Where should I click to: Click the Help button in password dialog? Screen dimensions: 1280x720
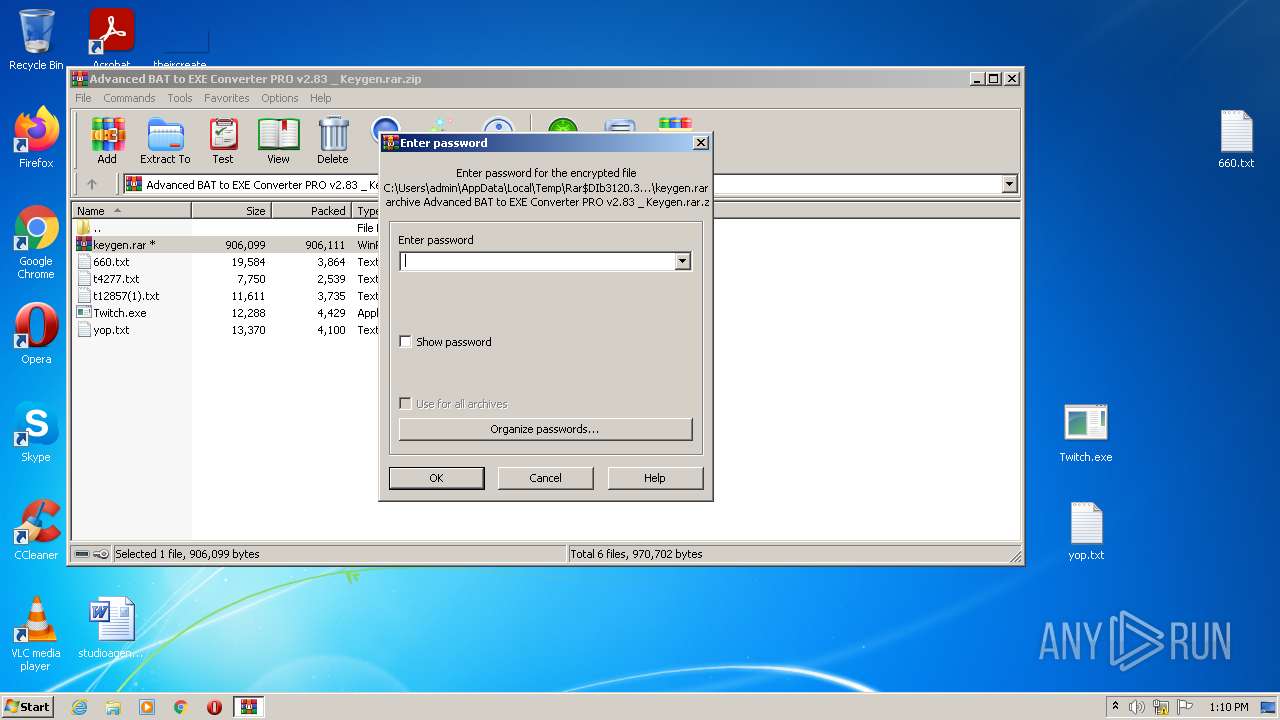655,478
